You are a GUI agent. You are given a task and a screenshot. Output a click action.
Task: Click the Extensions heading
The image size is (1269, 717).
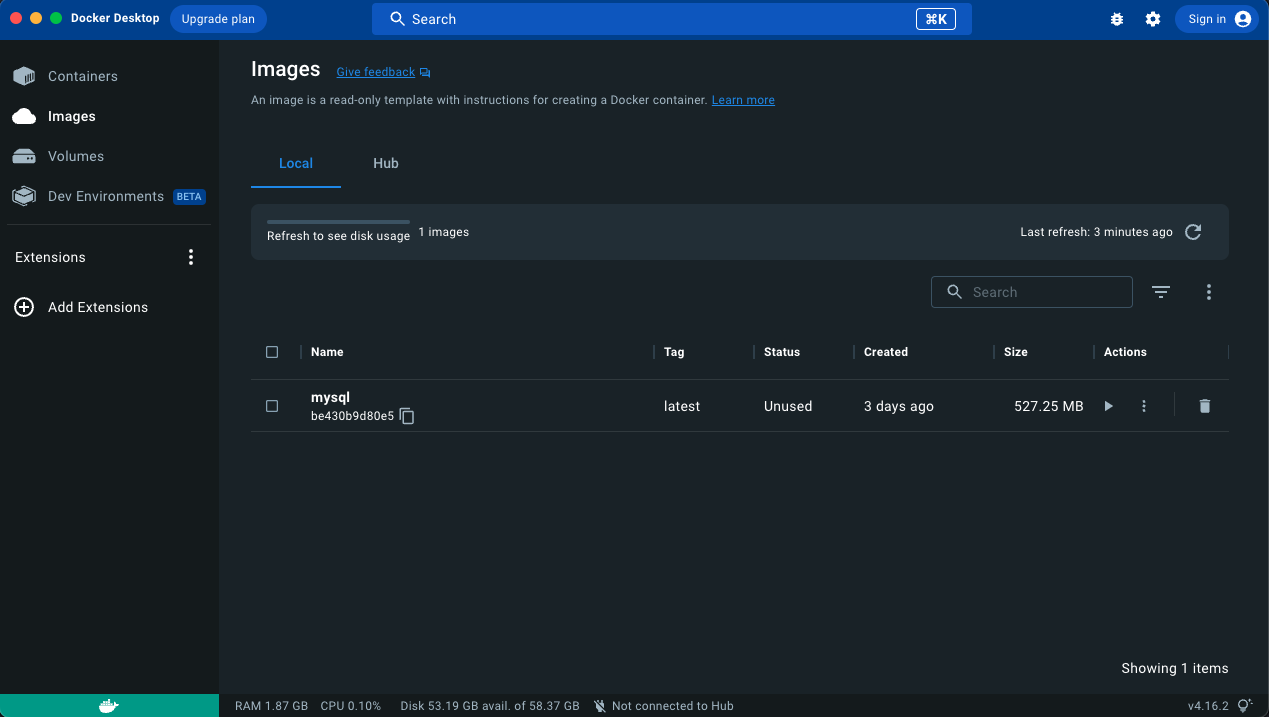pyautogui.click(x=50, y=257)
